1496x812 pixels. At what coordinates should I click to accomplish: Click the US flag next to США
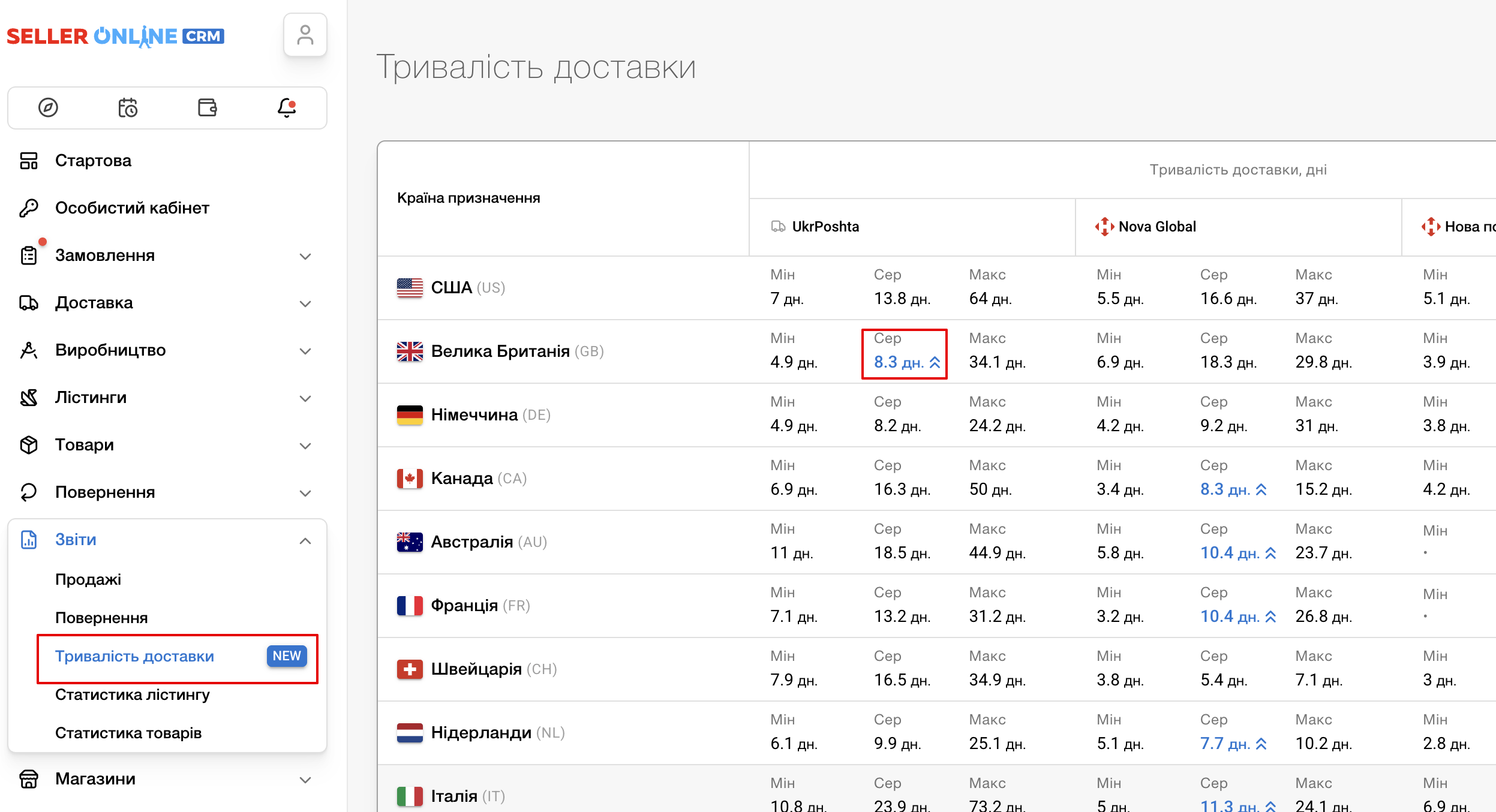point(410,287)
